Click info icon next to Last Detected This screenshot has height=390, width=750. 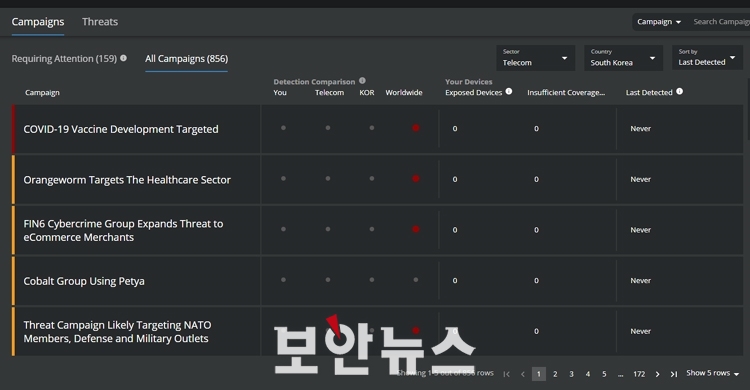[680, 91]
